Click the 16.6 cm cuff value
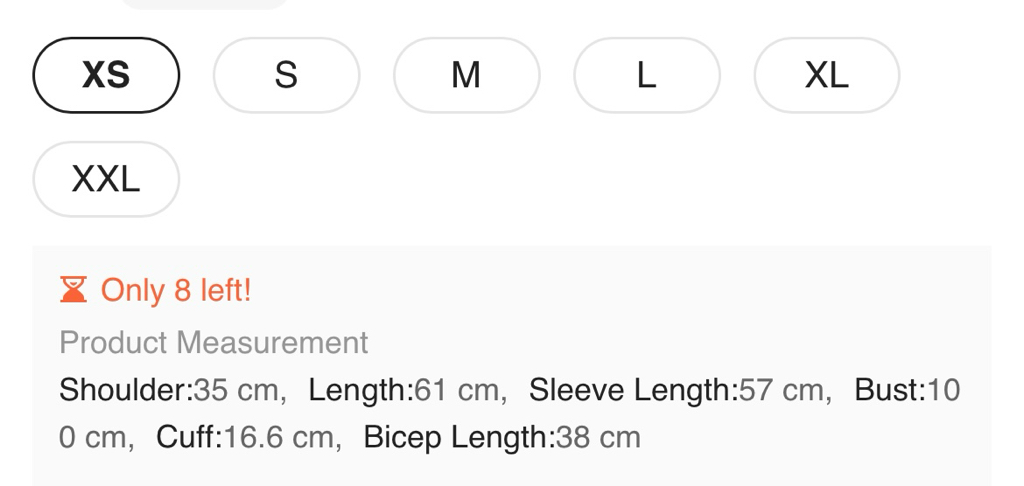Screen dimensions: 1024x486 (x=277, y=438)
